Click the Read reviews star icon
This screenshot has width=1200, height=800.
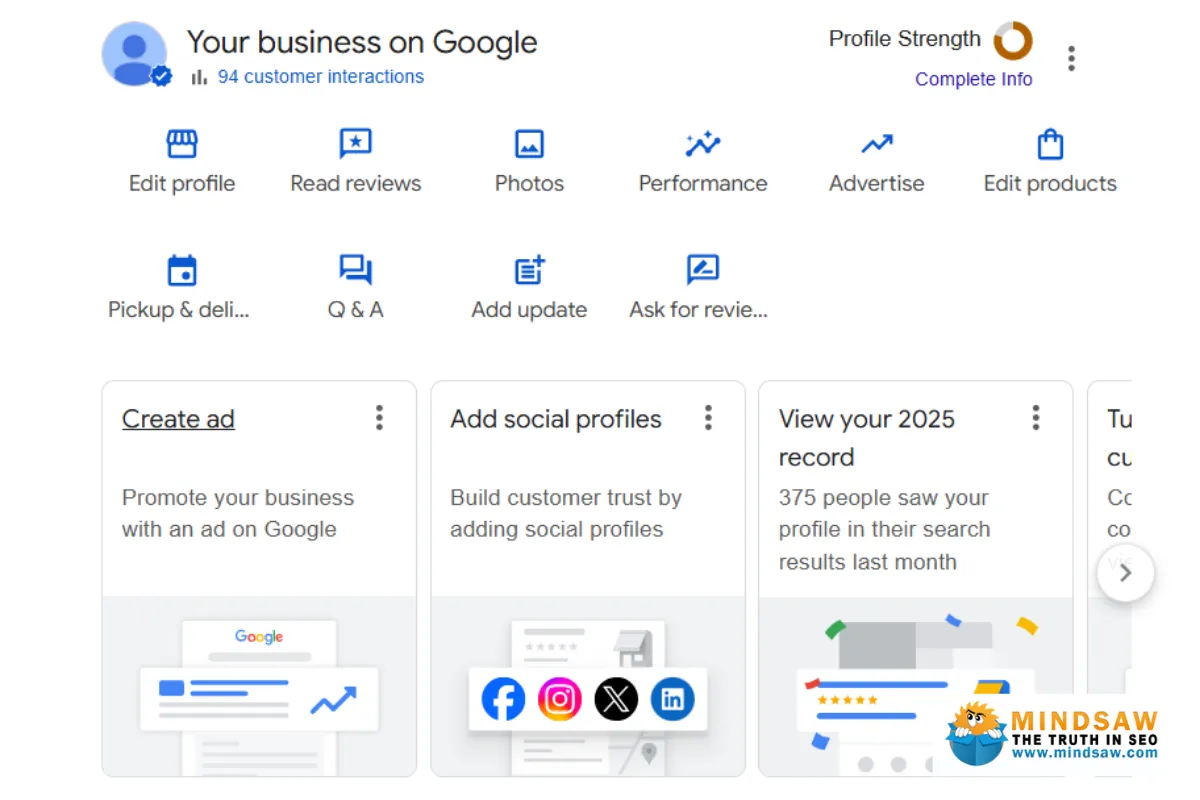coord(355,145)
